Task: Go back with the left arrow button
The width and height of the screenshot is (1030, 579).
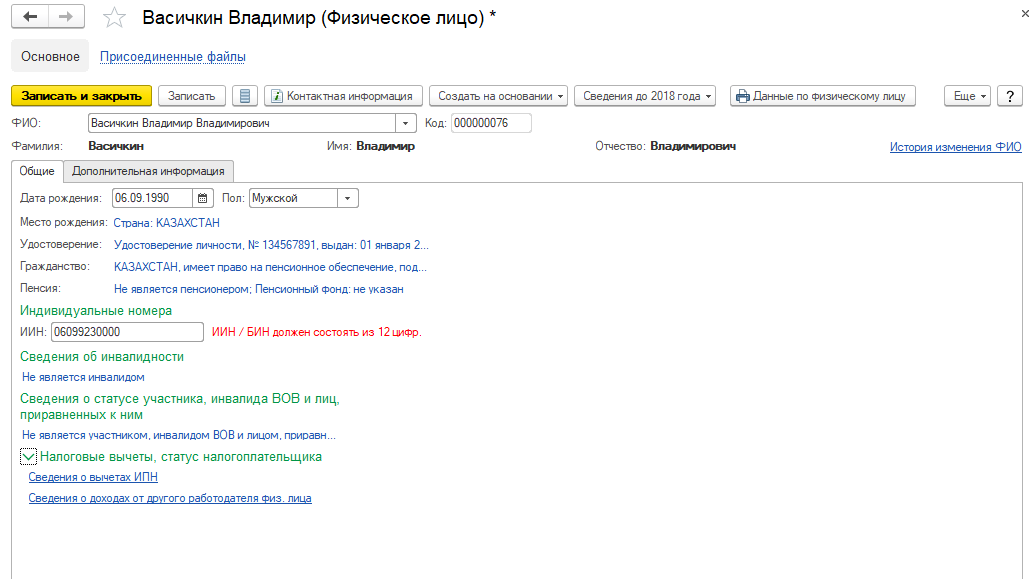Action: [30, 17]
